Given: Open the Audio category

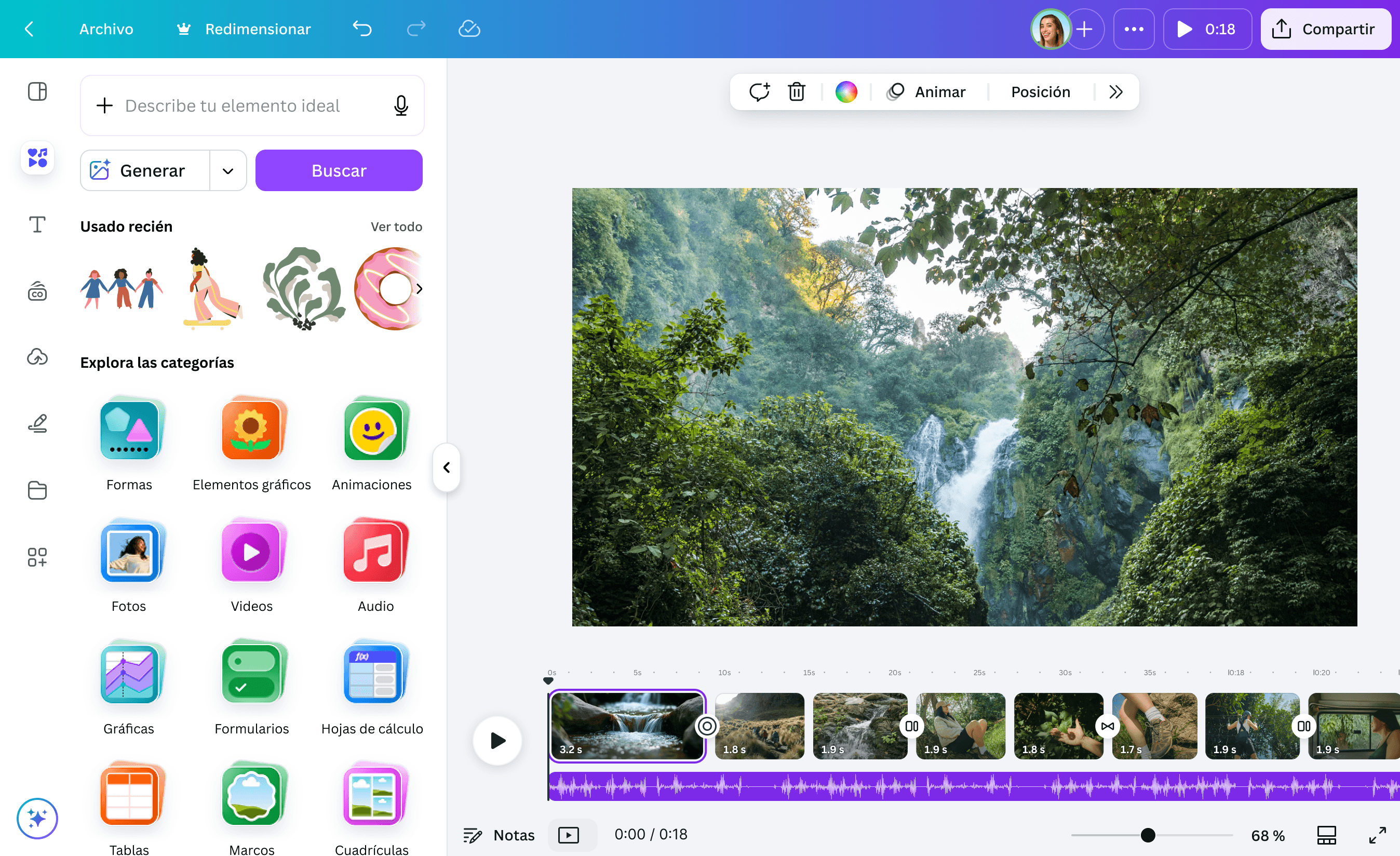Looking at the screenshot, I should coord(375,565).
